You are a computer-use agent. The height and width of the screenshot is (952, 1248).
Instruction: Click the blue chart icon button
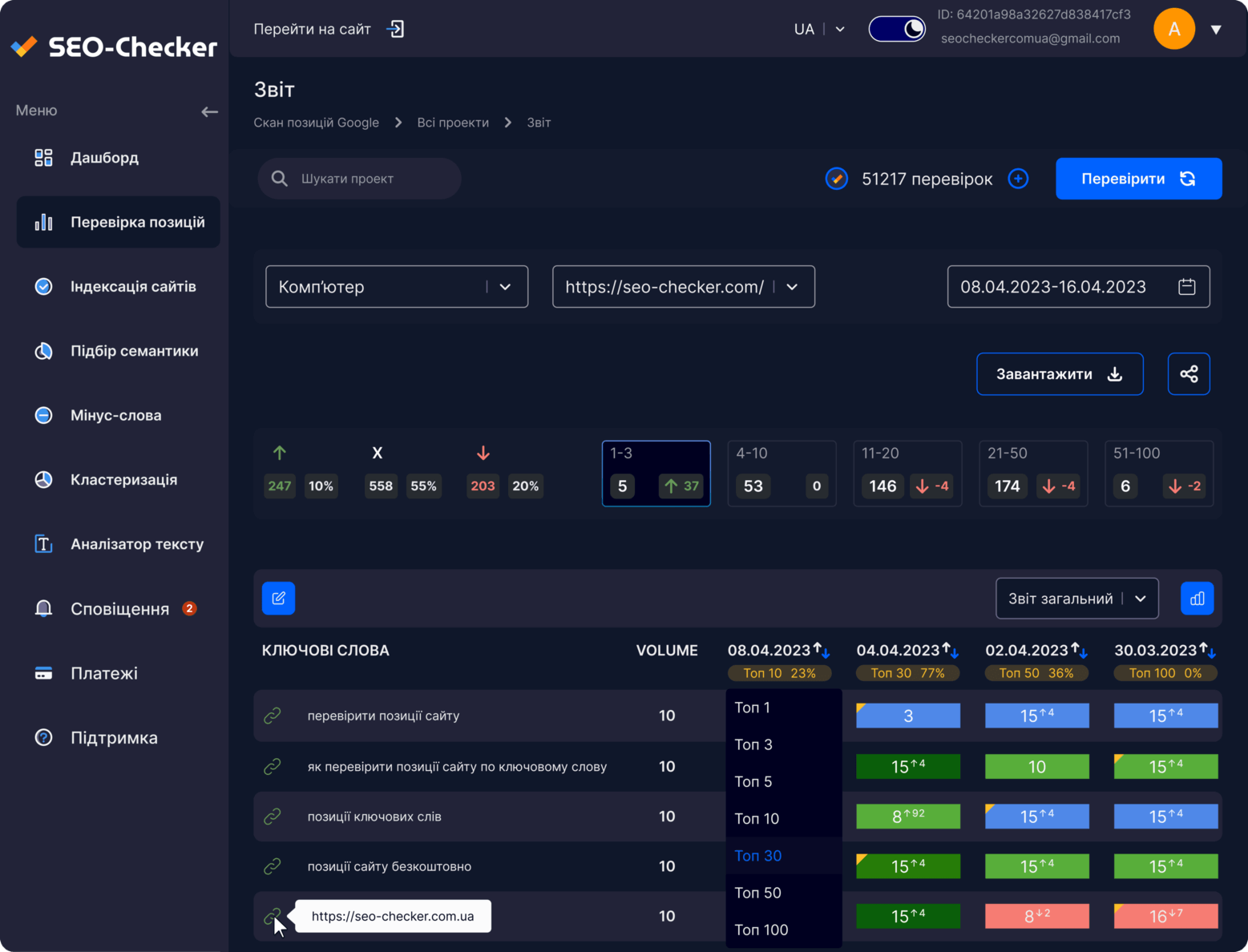click(x=1197, y=599)
